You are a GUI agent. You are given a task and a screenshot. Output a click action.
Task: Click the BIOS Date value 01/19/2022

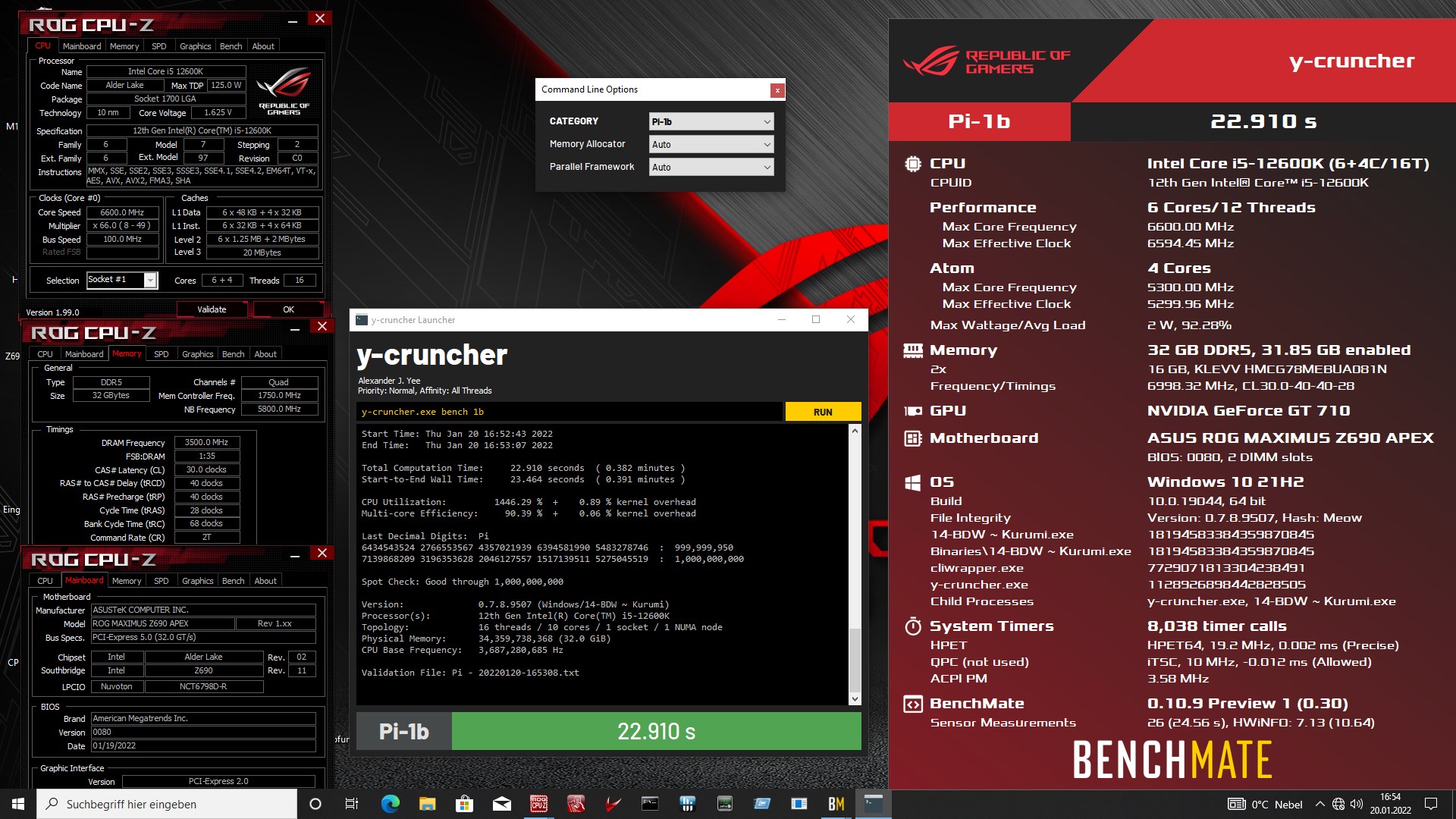point(203,746)
